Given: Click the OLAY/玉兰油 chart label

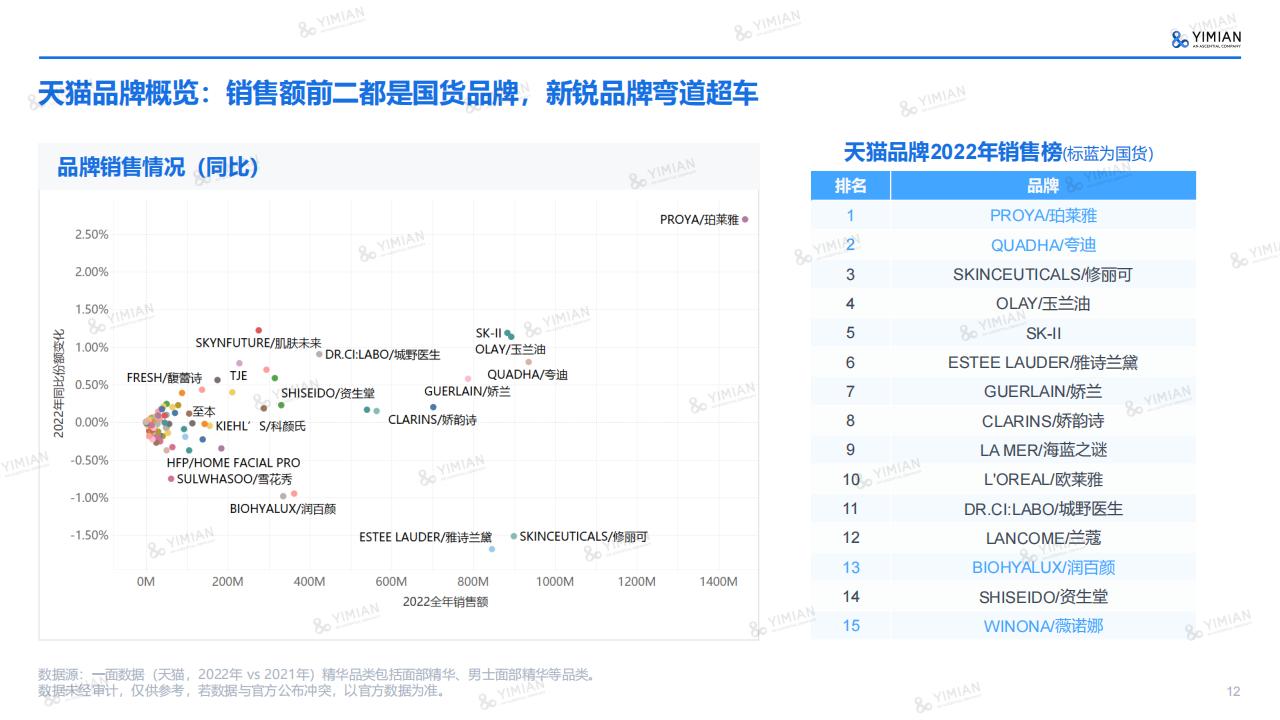Looking at the screenshot, I should (510, 349).
